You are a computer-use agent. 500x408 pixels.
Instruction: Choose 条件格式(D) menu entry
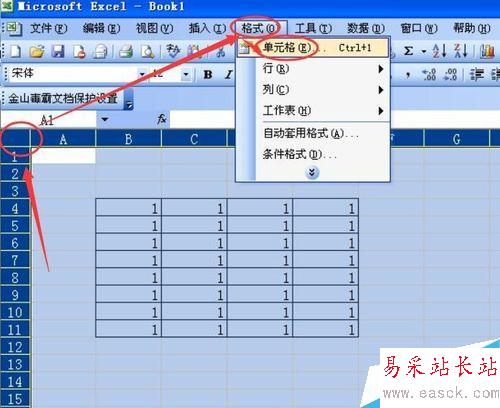pyautogui.click(x=313, y=154)
